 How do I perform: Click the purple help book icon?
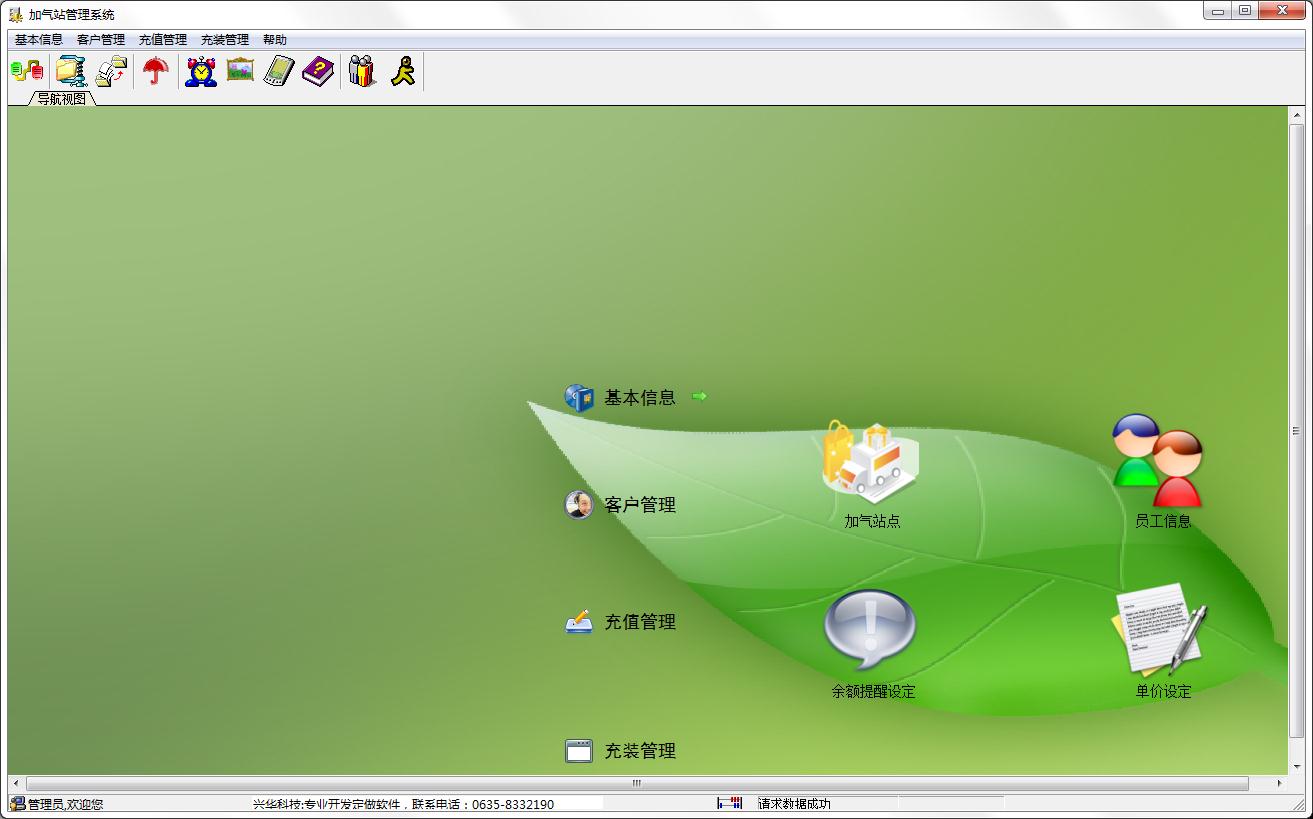[318, 72]
